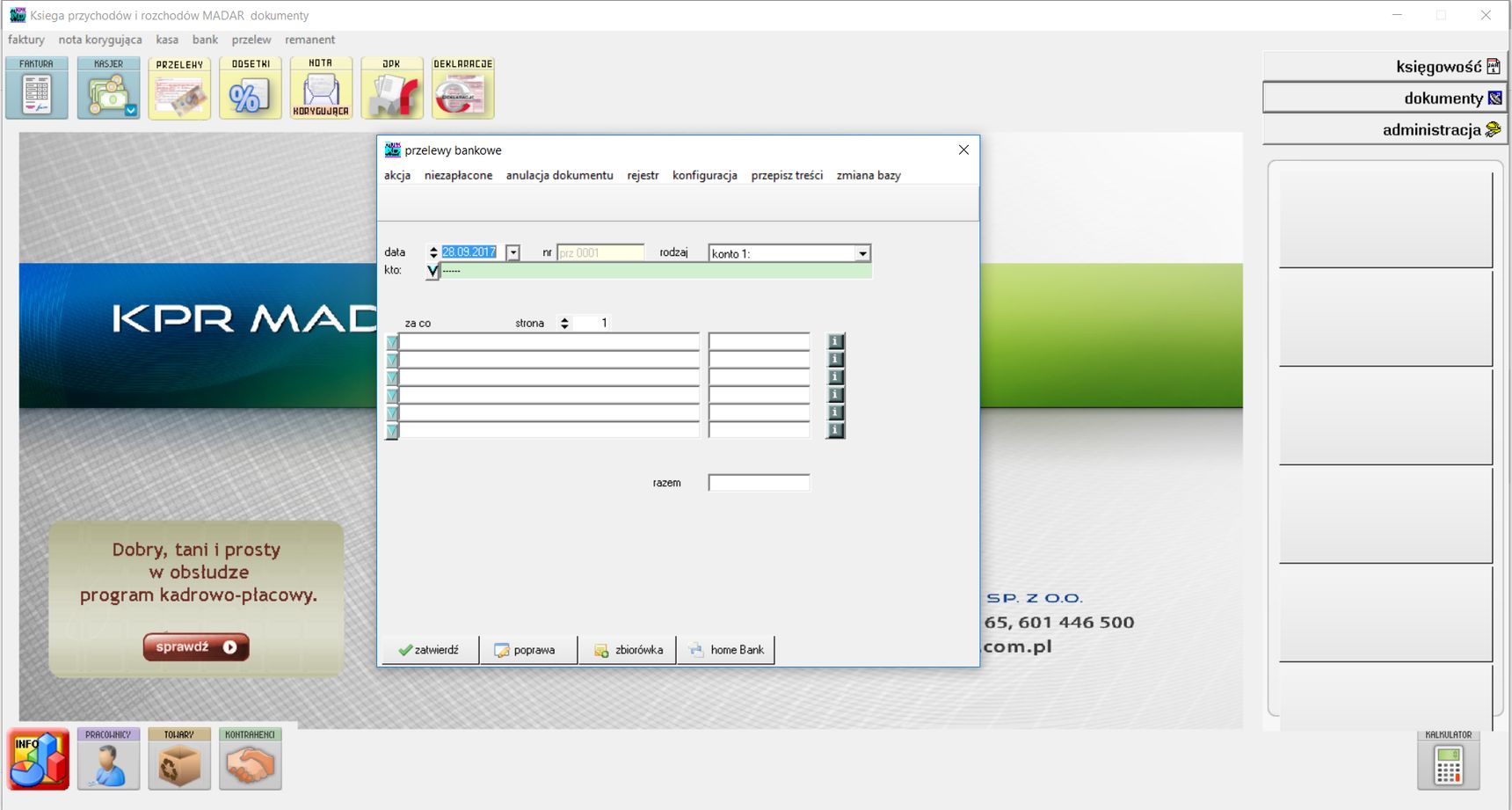Viewport: 1512px width, 810px height.
Task: Open the date picker dropdown arrow
Action: pos(513,253)
